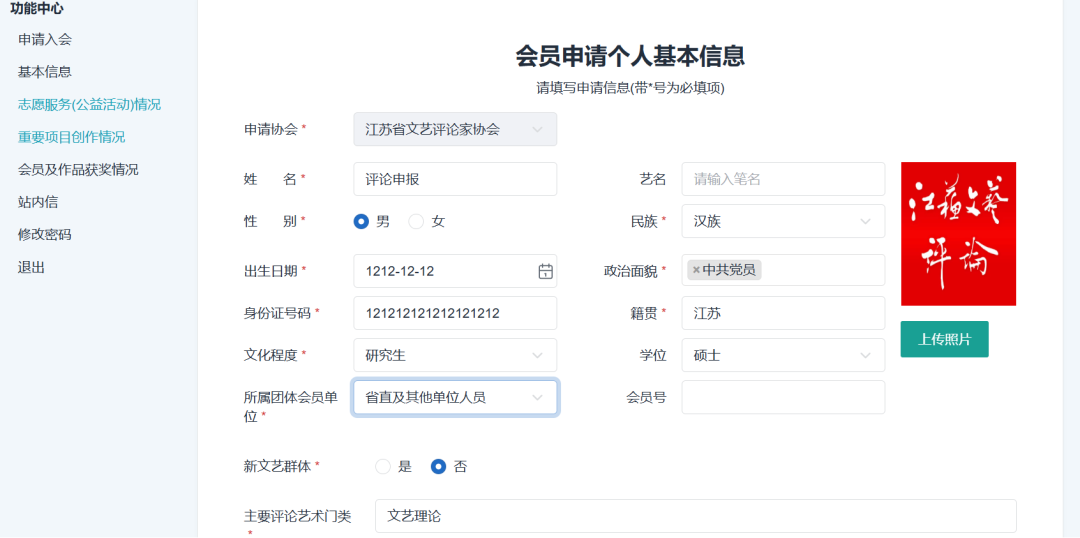Open 重要项目创作情况 menu item
Image resolution: width=1080 pixels, height=538 pixels.
[x=72, y=137]
